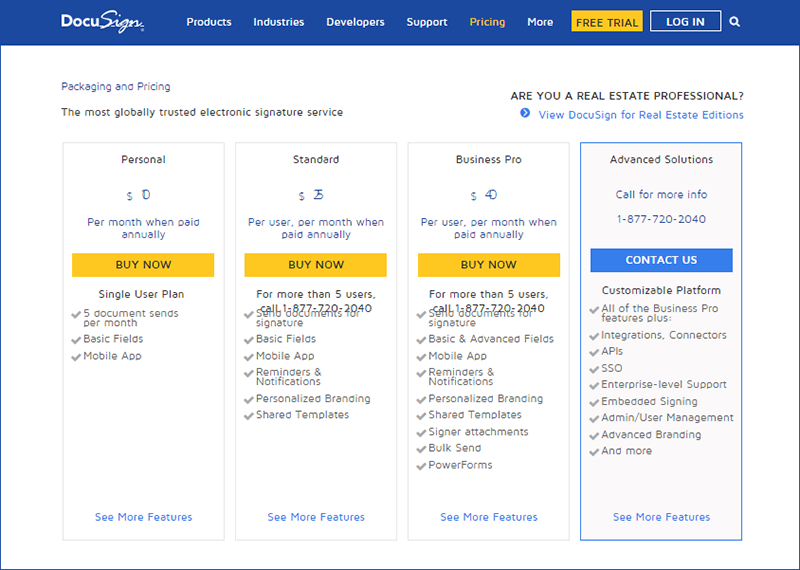The image size is (800, 570).
Task: See more features of Personal plan
Action: [x=143, y=517]
